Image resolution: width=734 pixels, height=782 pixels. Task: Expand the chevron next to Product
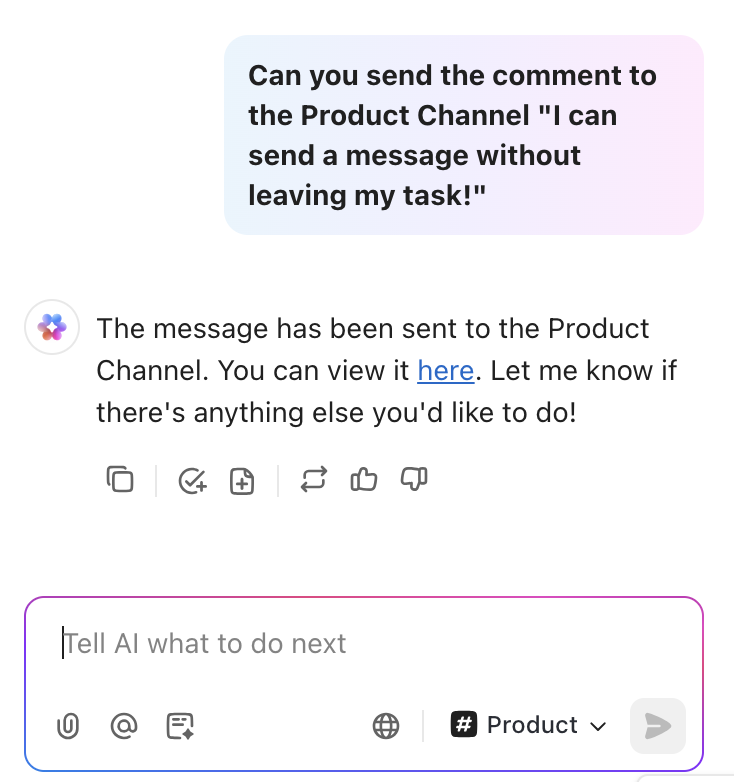coord(599,727)
